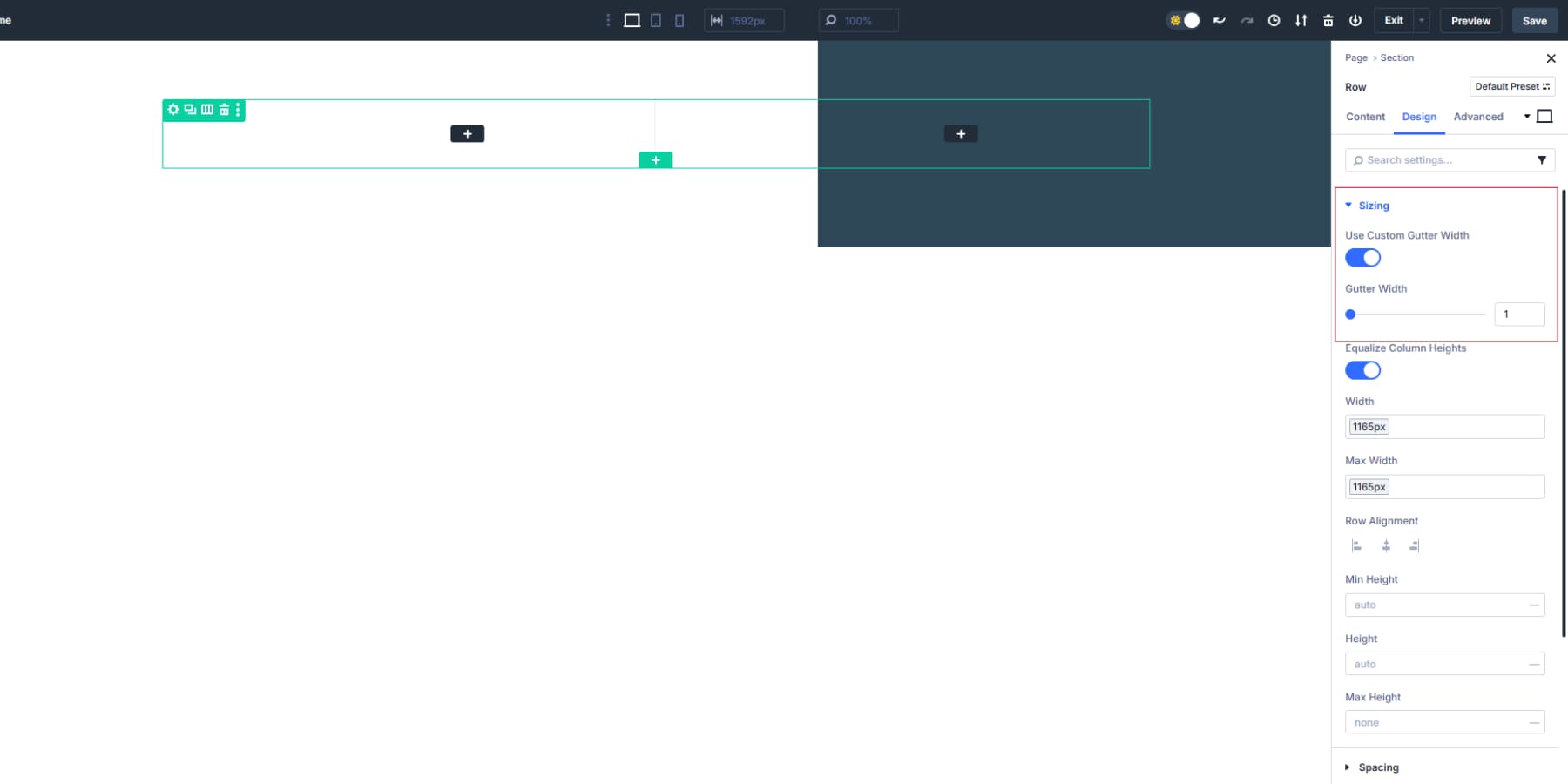
Task: Click the undo arrow in the top bar
Action: [x=1218, y=20]
